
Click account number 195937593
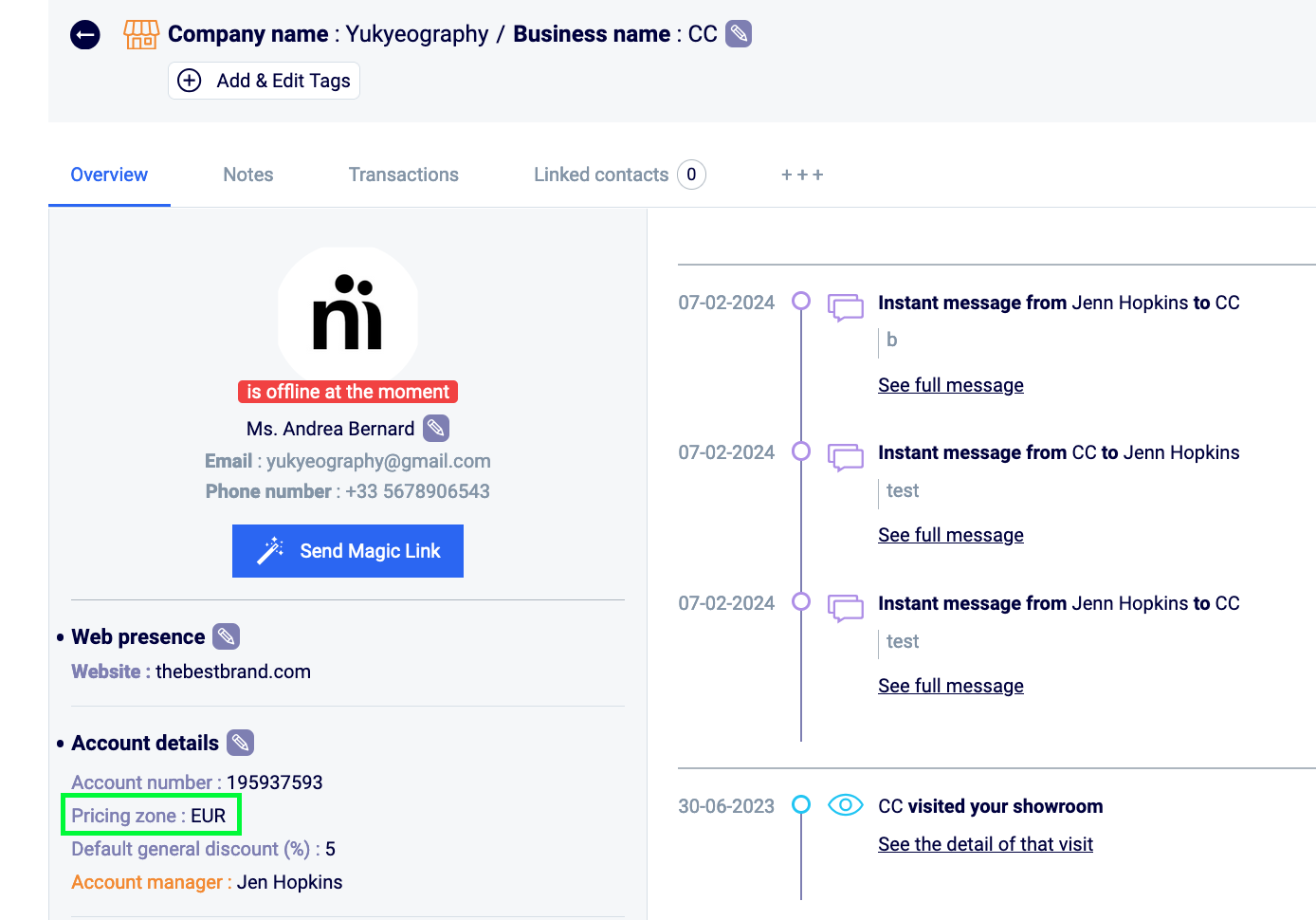pos(275,782)
